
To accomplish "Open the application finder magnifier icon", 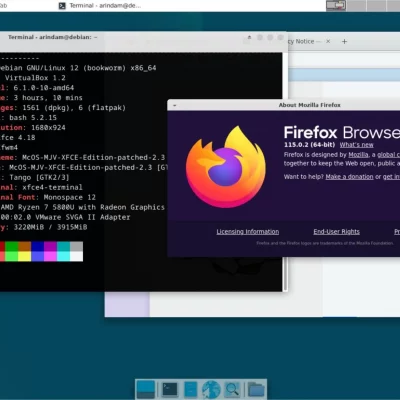I will (x=232, y=389).
